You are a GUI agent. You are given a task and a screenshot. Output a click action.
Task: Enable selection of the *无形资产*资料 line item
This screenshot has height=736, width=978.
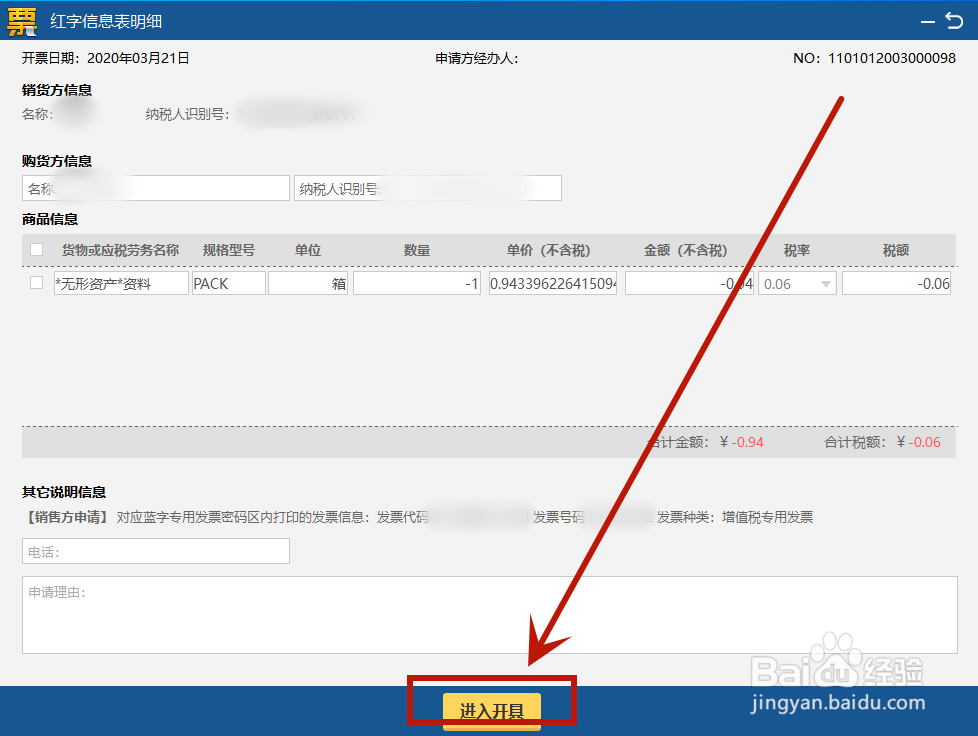click(35, 282)
